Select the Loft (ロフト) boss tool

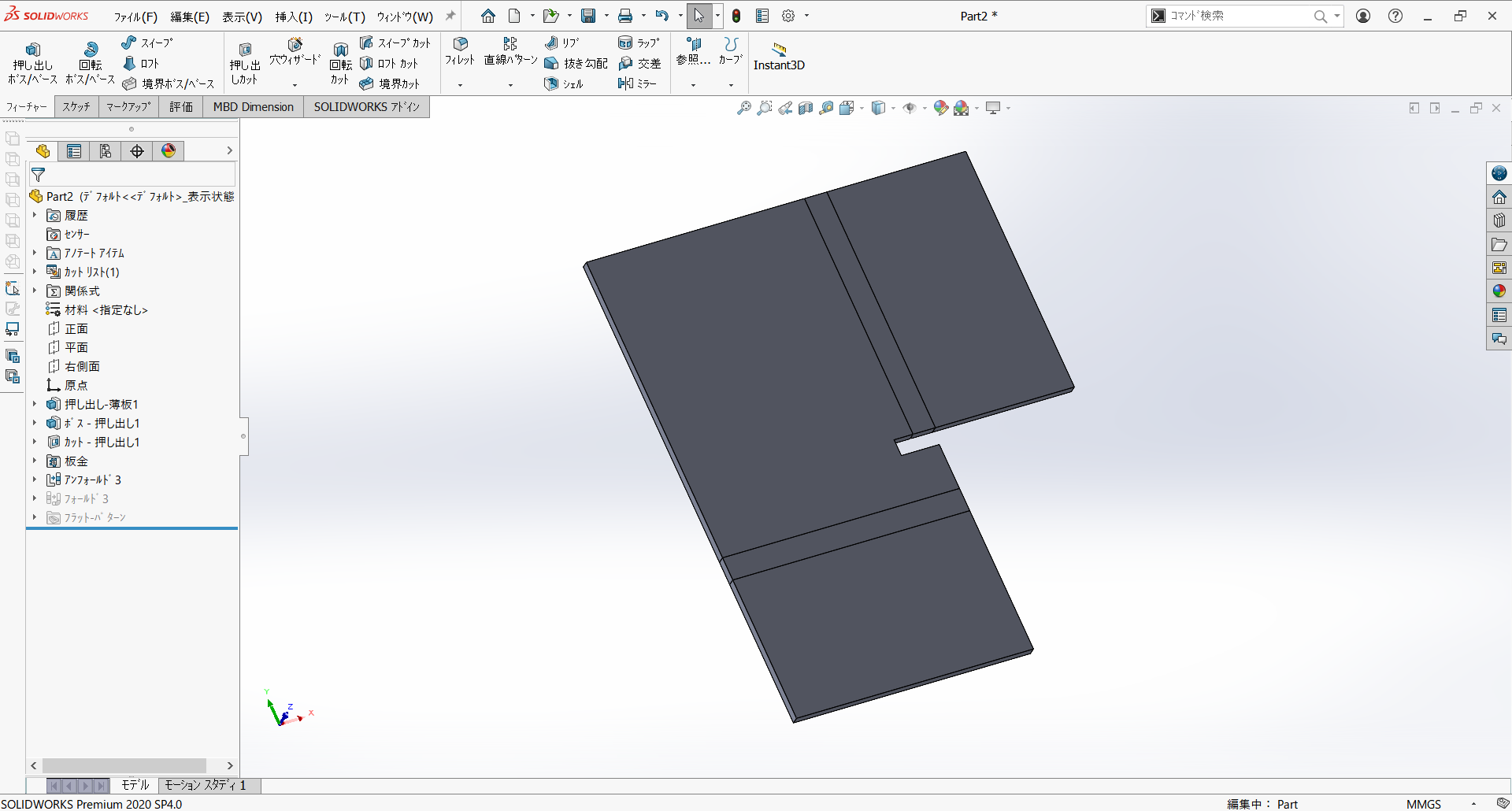click(141, 63)
